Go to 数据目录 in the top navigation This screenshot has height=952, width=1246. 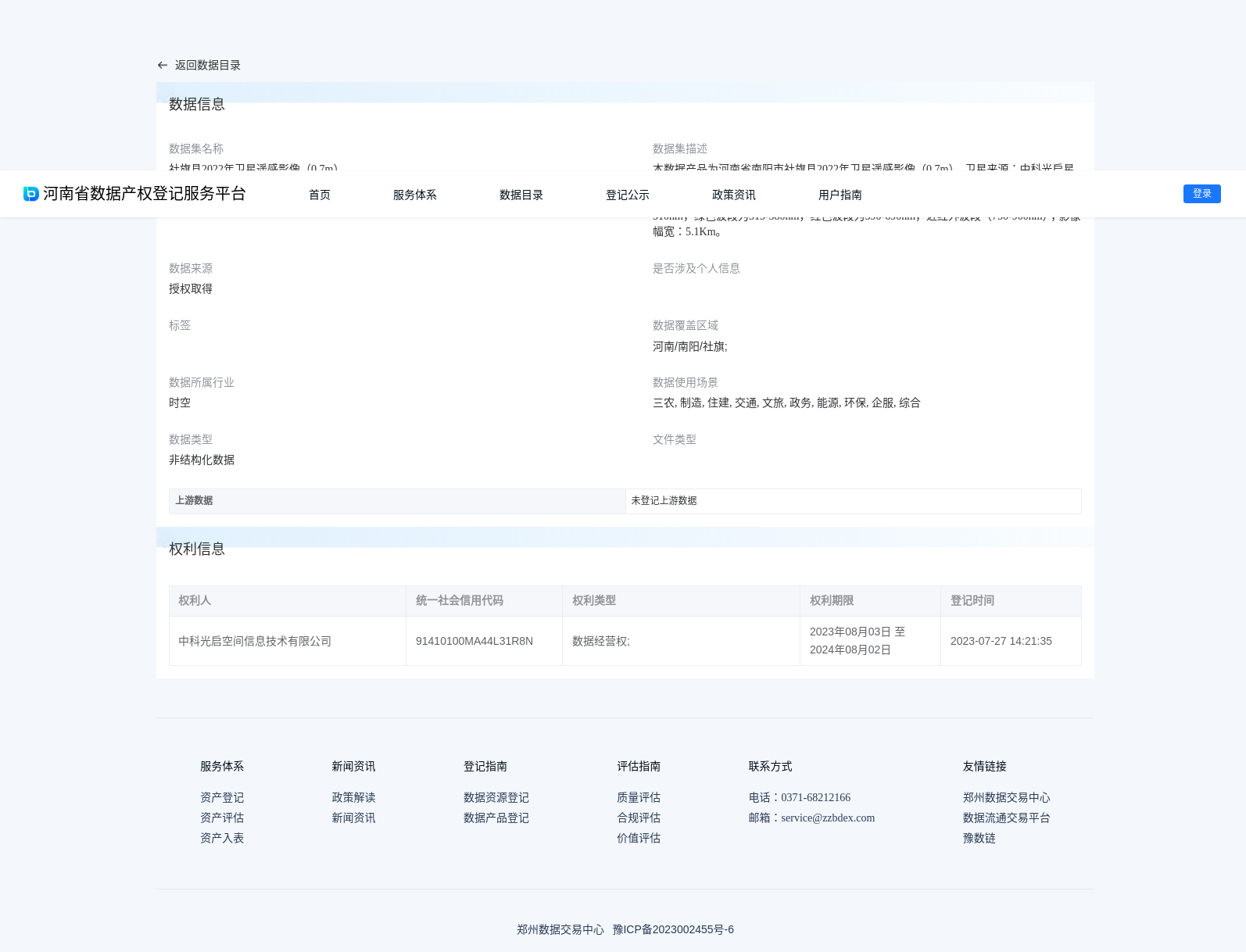[521, 195]
